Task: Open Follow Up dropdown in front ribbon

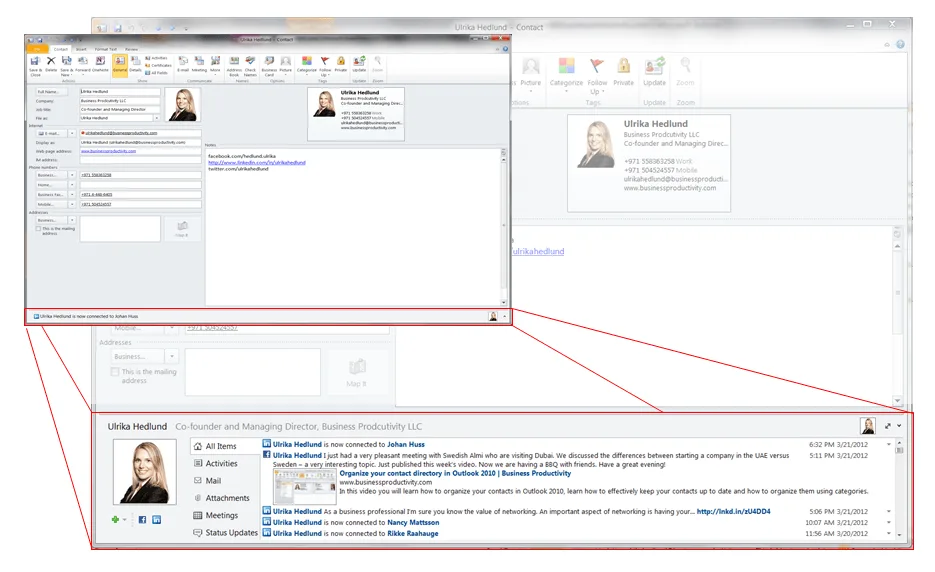Action: pos(325,66)
